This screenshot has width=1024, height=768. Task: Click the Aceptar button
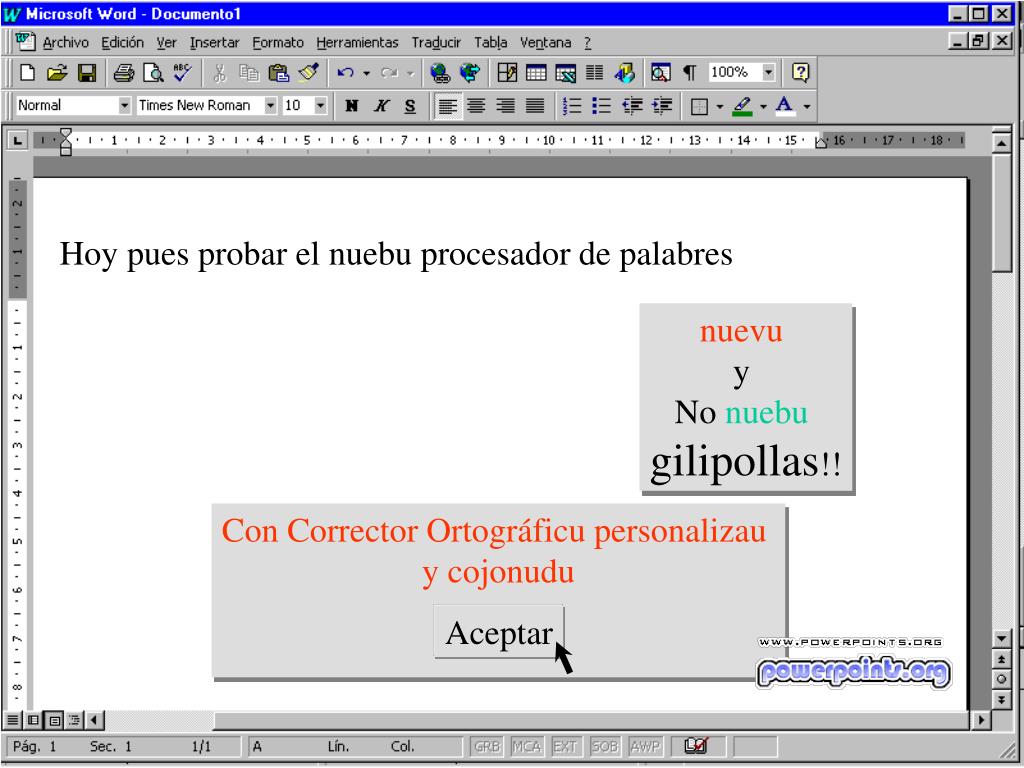tap(498, 632)
